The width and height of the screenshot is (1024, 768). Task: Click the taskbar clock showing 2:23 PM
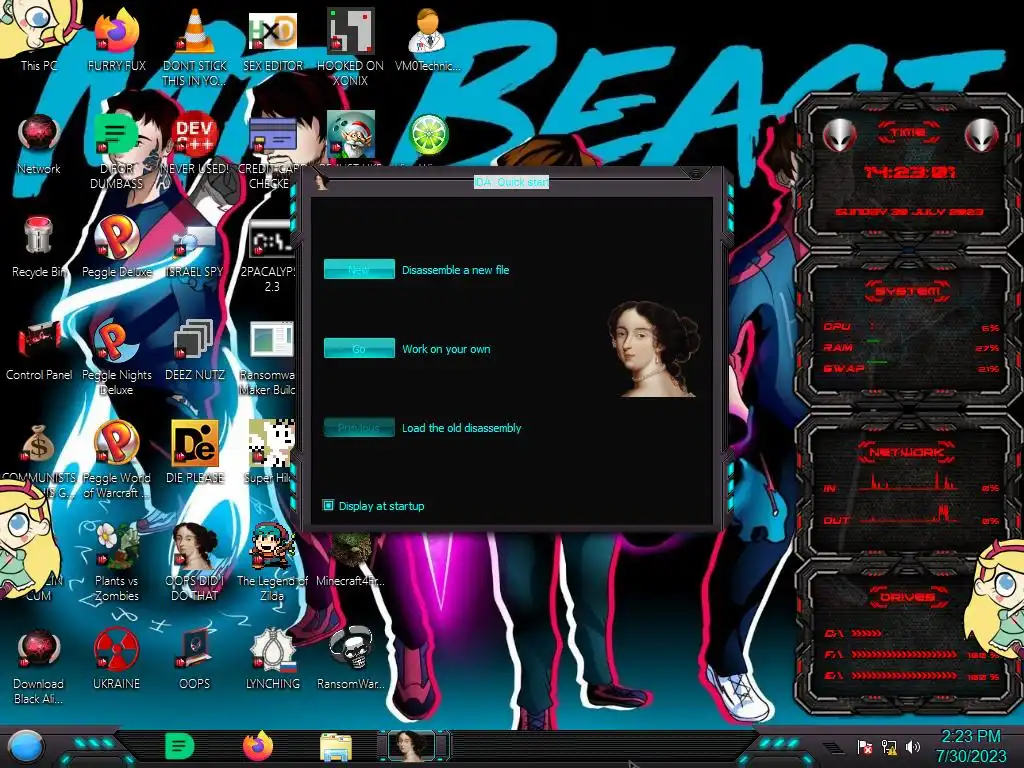(x=971, y=746)
